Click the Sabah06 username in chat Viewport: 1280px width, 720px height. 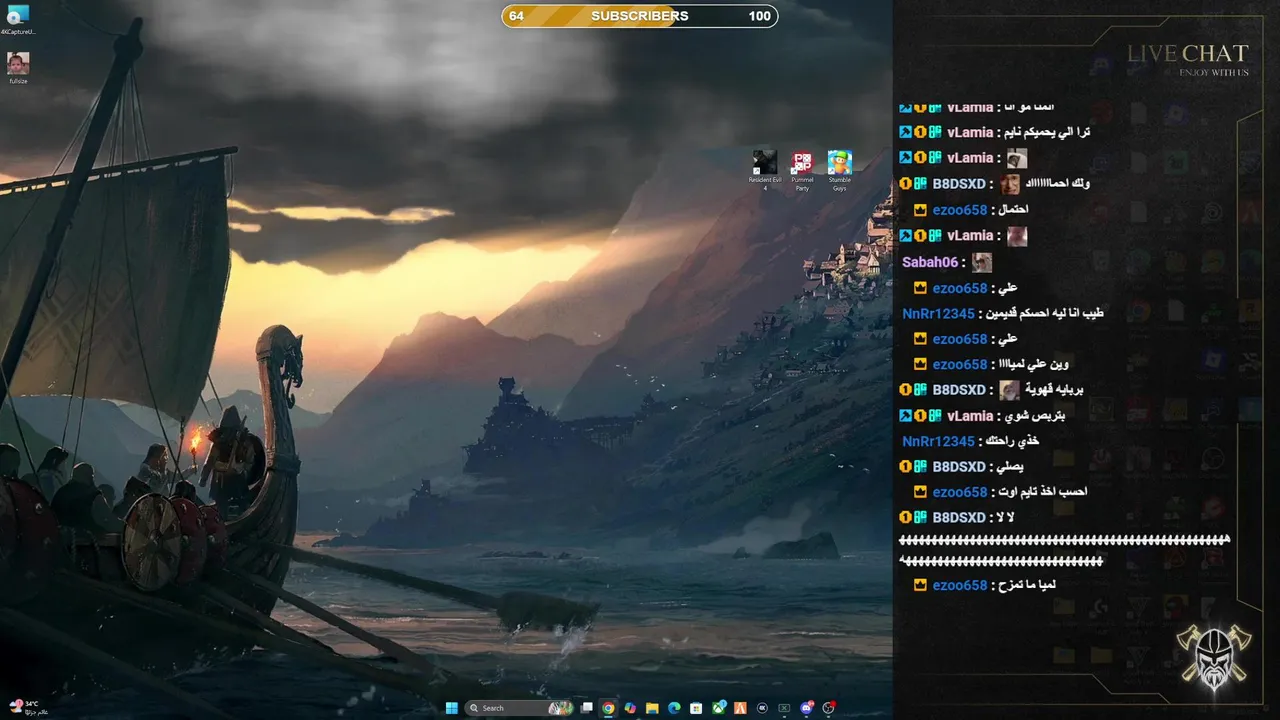coord(930,262)
